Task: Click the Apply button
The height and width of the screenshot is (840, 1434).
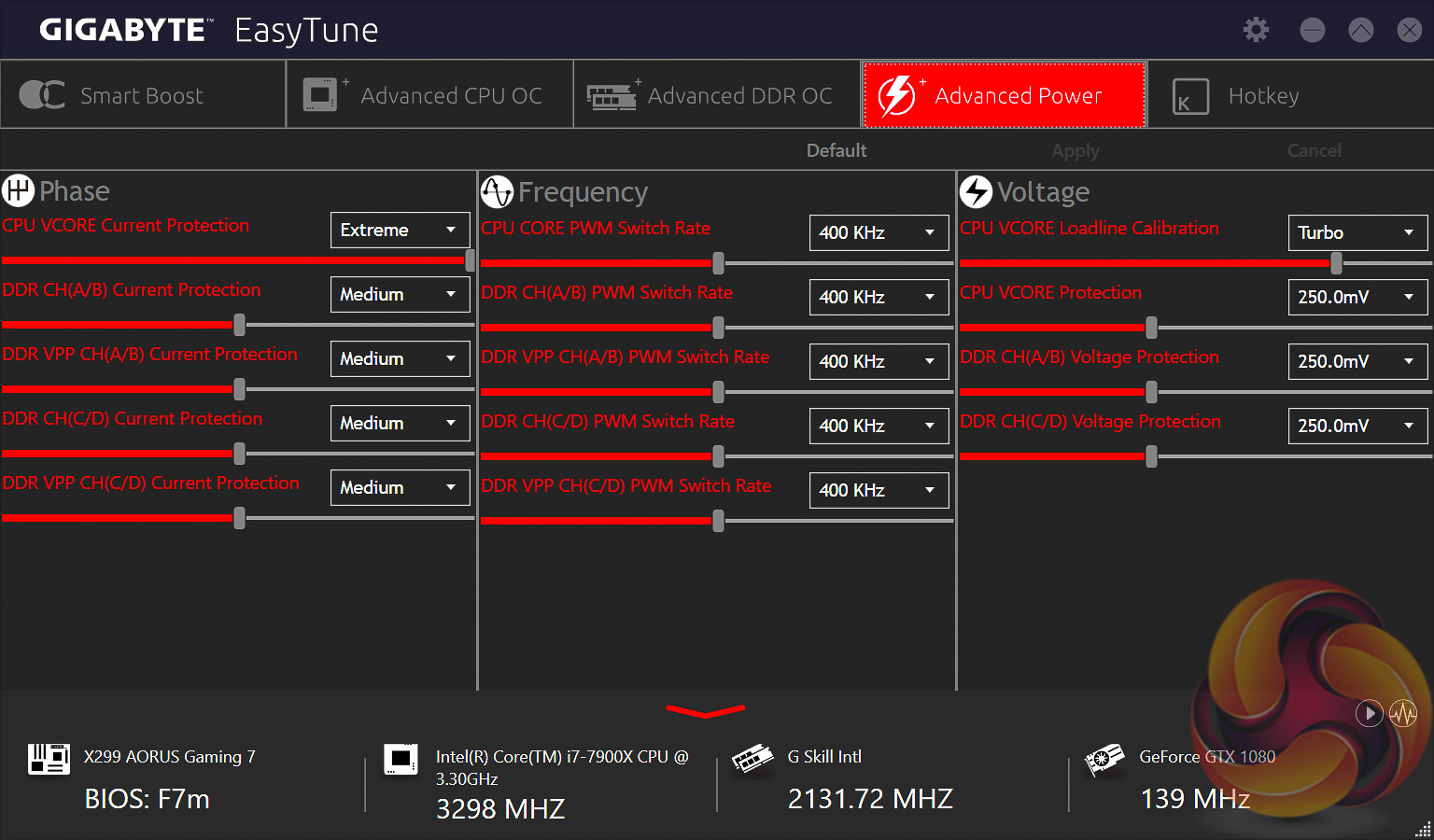Action: (x=1075, y=150)
